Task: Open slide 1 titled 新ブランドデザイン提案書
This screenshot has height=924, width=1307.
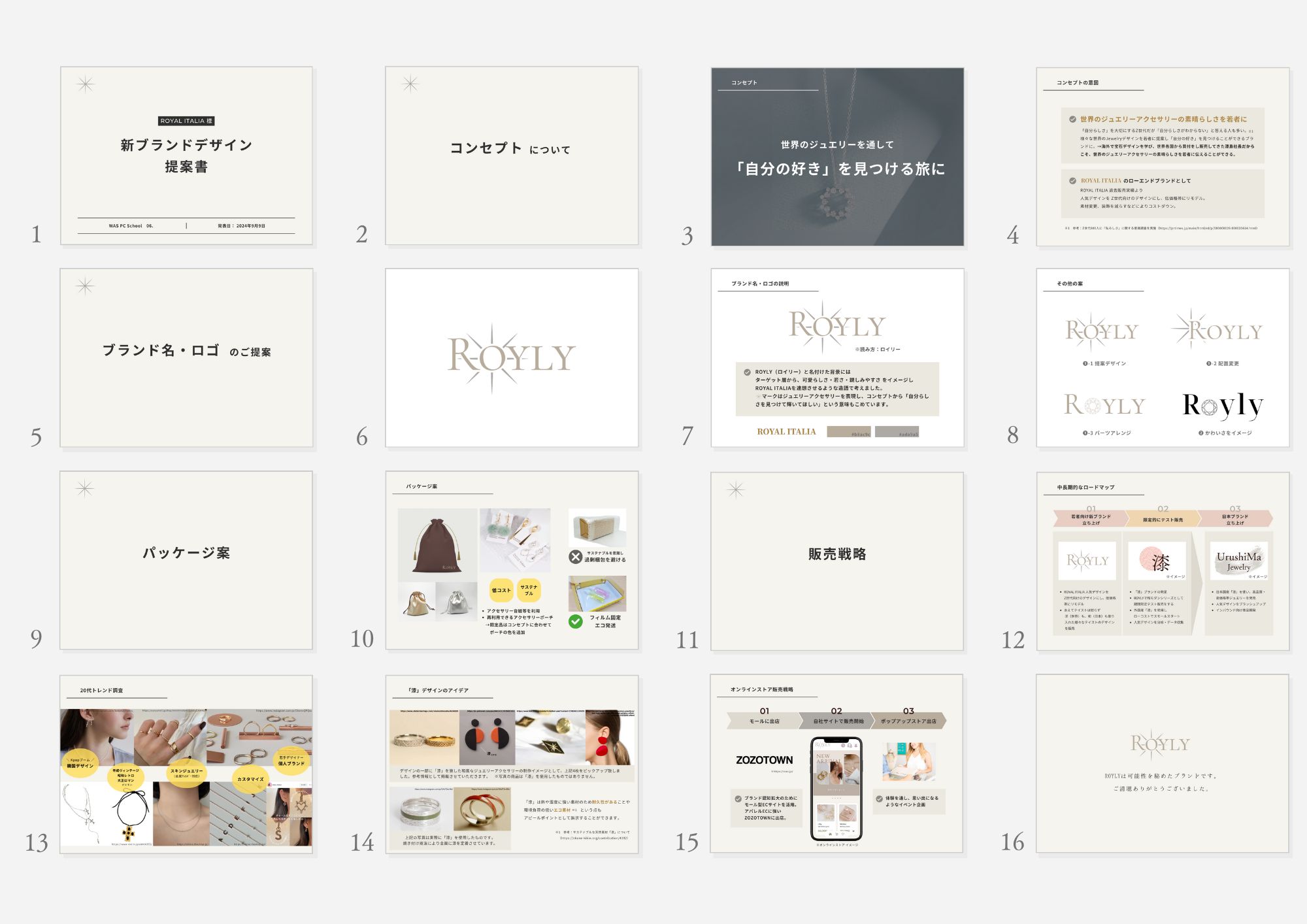Action: (186, 156)
